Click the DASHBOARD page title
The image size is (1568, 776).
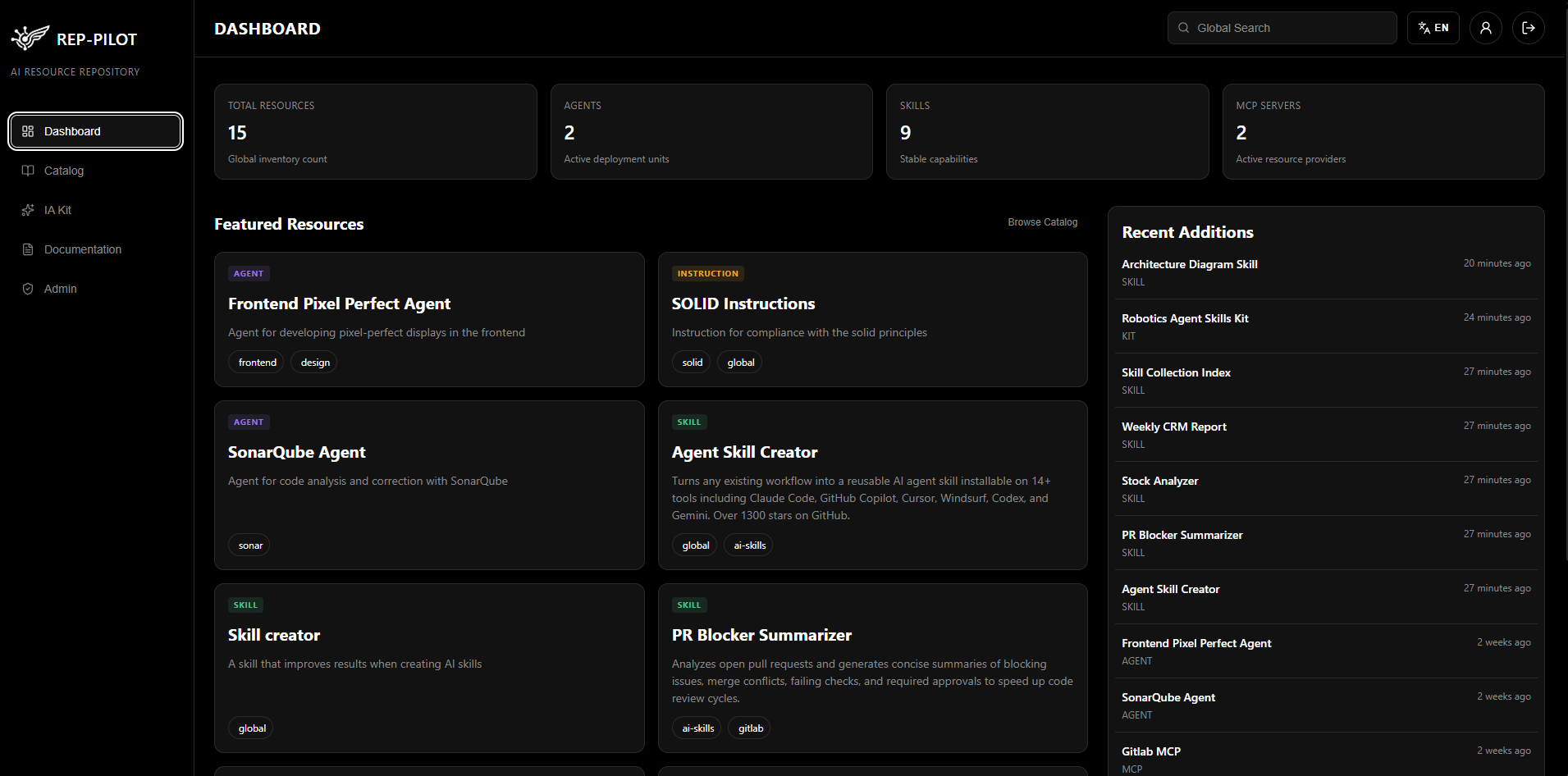[267, 29]
